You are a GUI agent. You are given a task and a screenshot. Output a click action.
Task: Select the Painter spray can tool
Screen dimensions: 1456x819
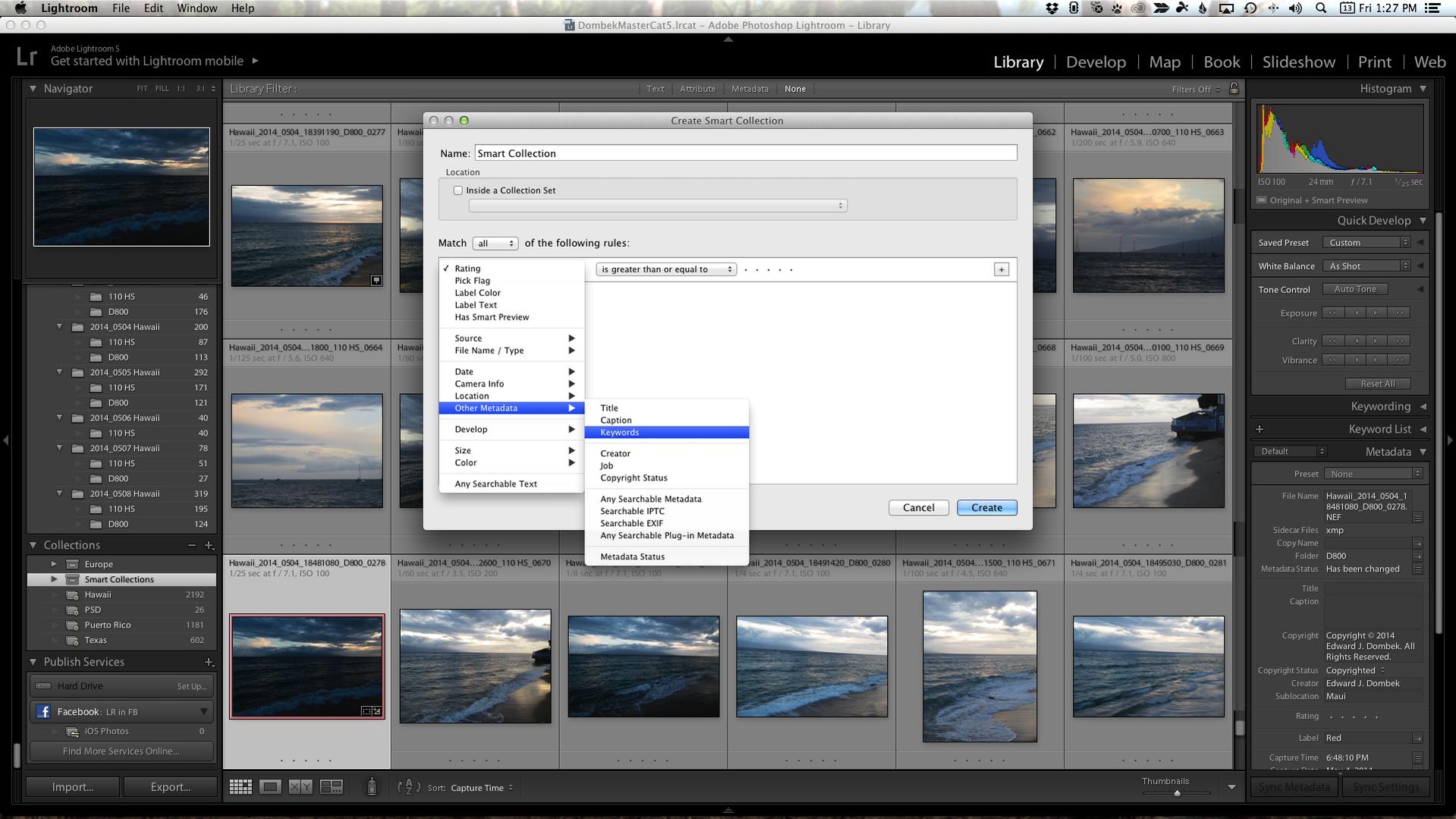tap(372, 787)
